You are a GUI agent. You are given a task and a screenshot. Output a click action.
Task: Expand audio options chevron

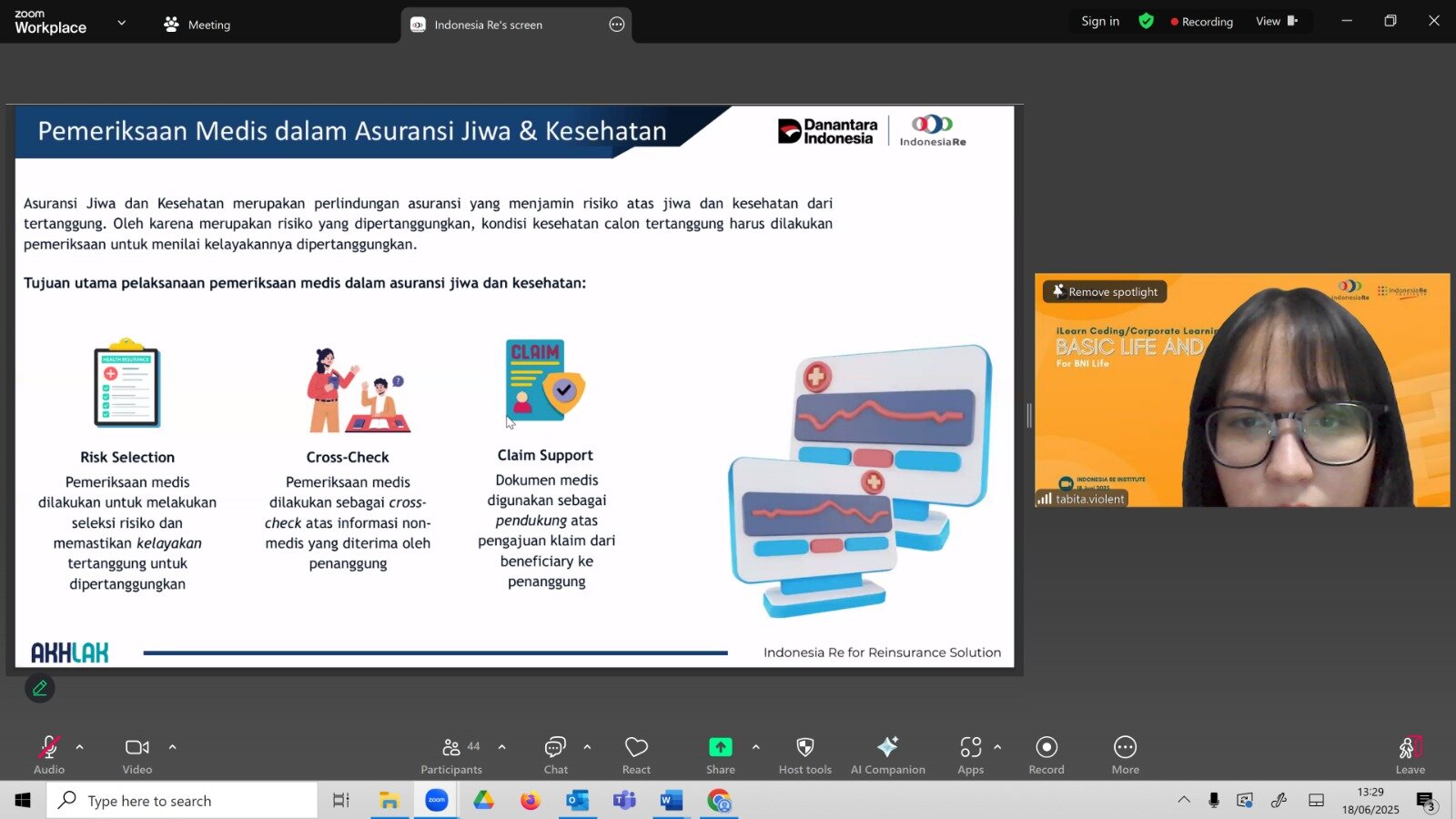point(80,747)
